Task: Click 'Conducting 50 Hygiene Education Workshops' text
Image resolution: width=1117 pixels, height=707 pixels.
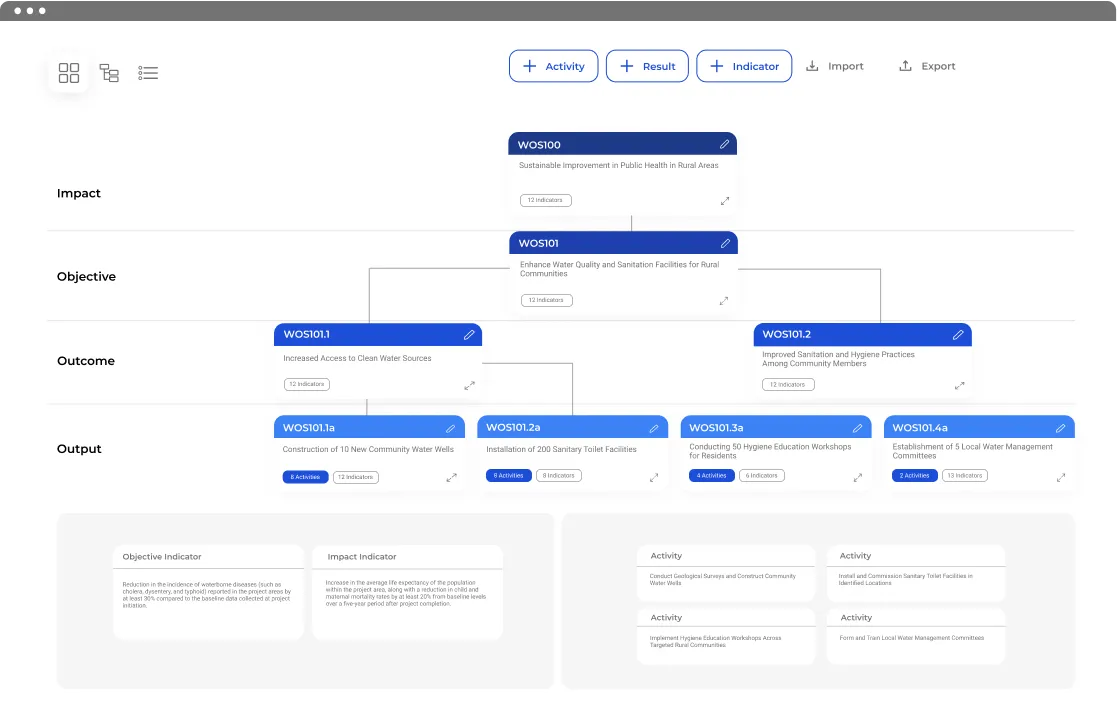Action: coord(770,451)
